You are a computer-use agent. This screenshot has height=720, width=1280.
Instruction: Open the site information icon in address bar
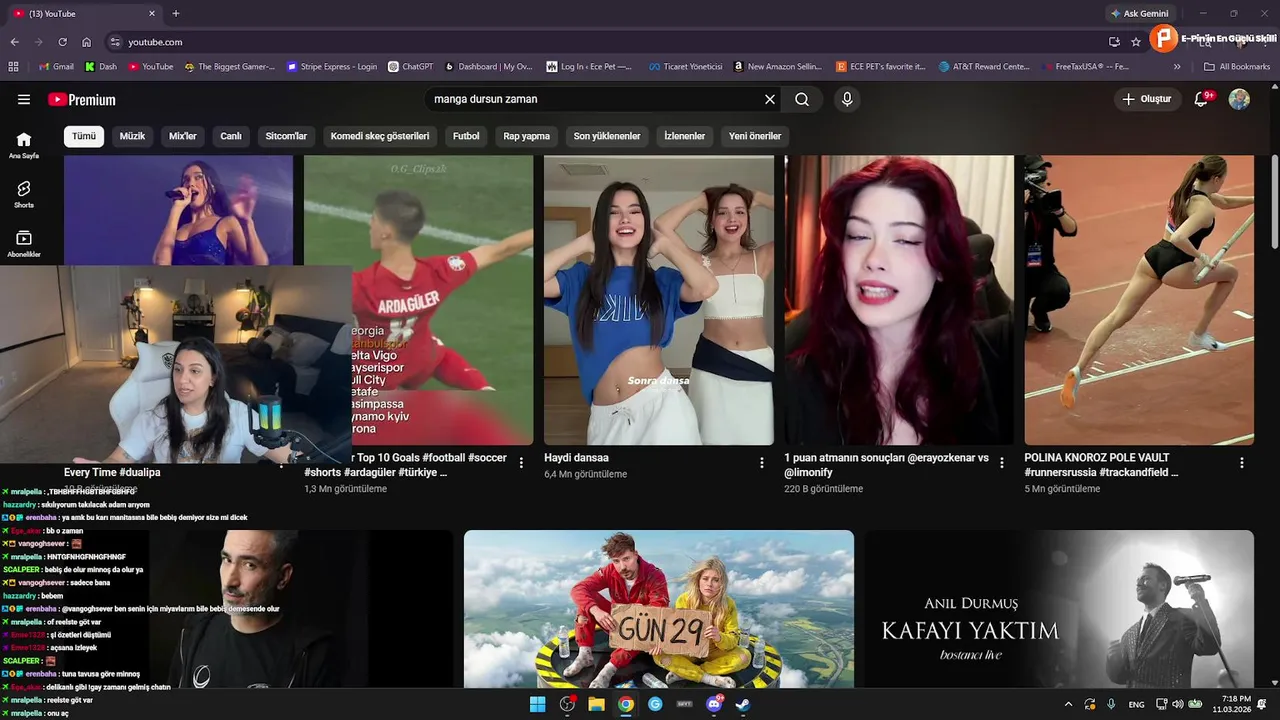tap(115, 42)
